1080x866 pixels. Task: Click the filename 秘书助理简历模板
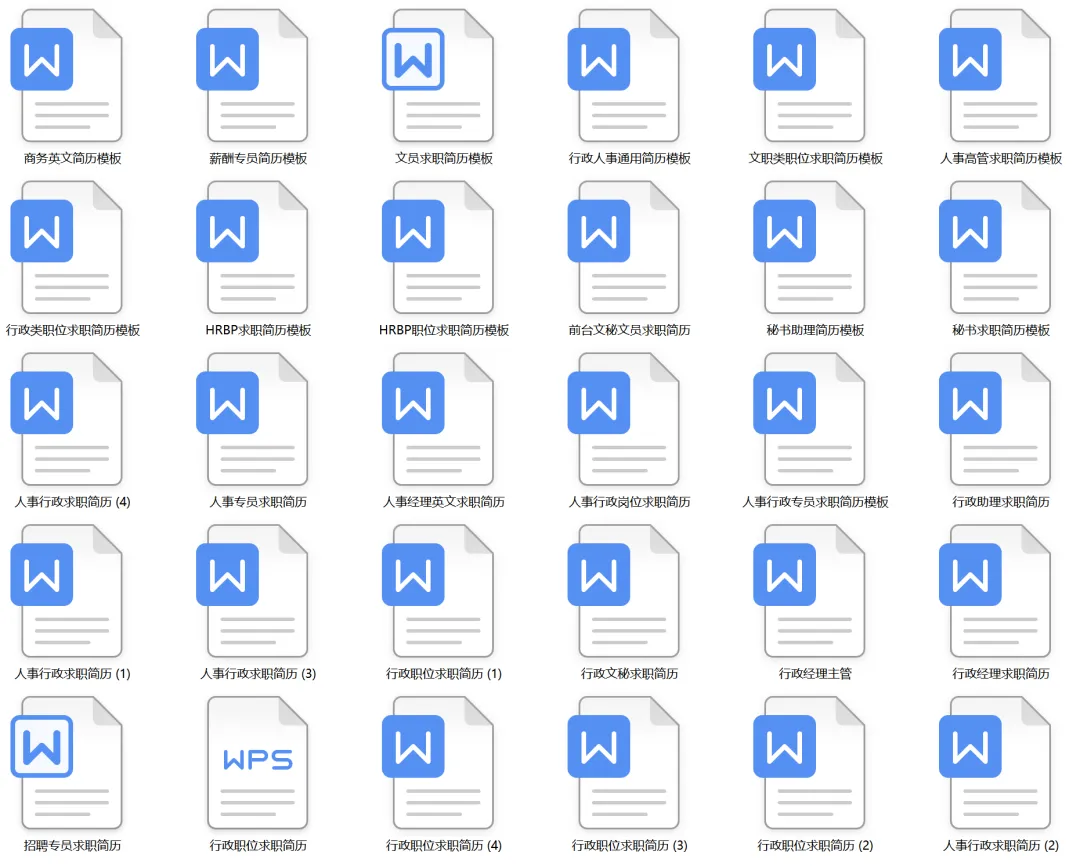pyautogui.click(x=816, y=330)
